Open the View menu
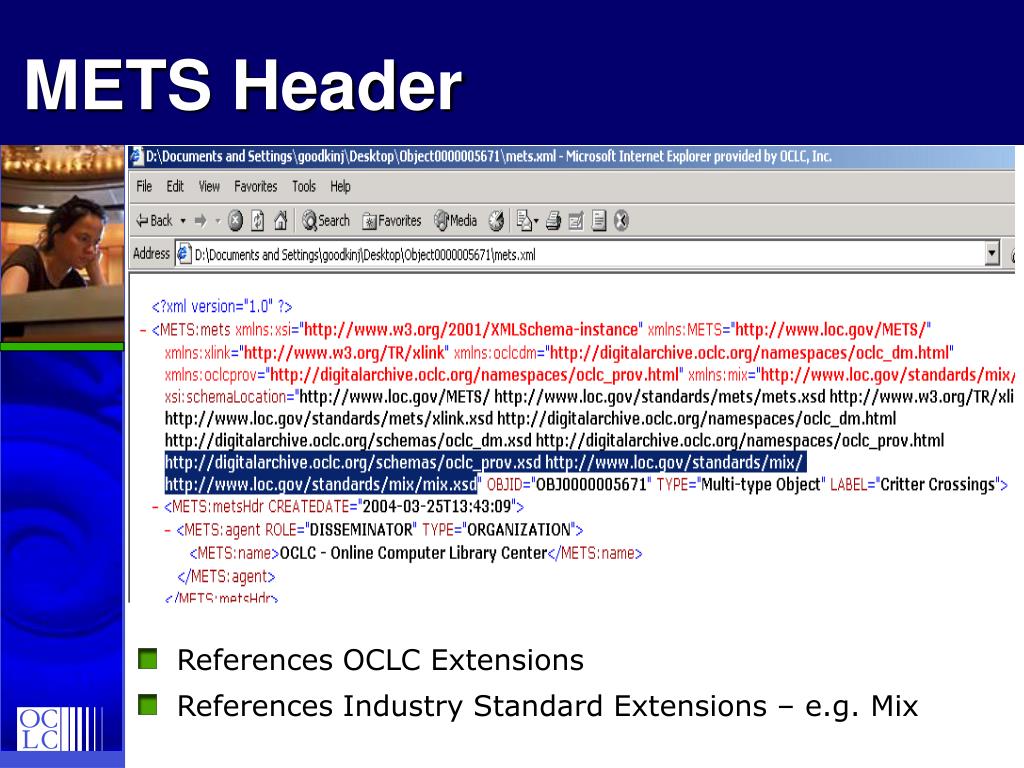The height and width of the screenshot is (768, 1024). pos(209,187)
